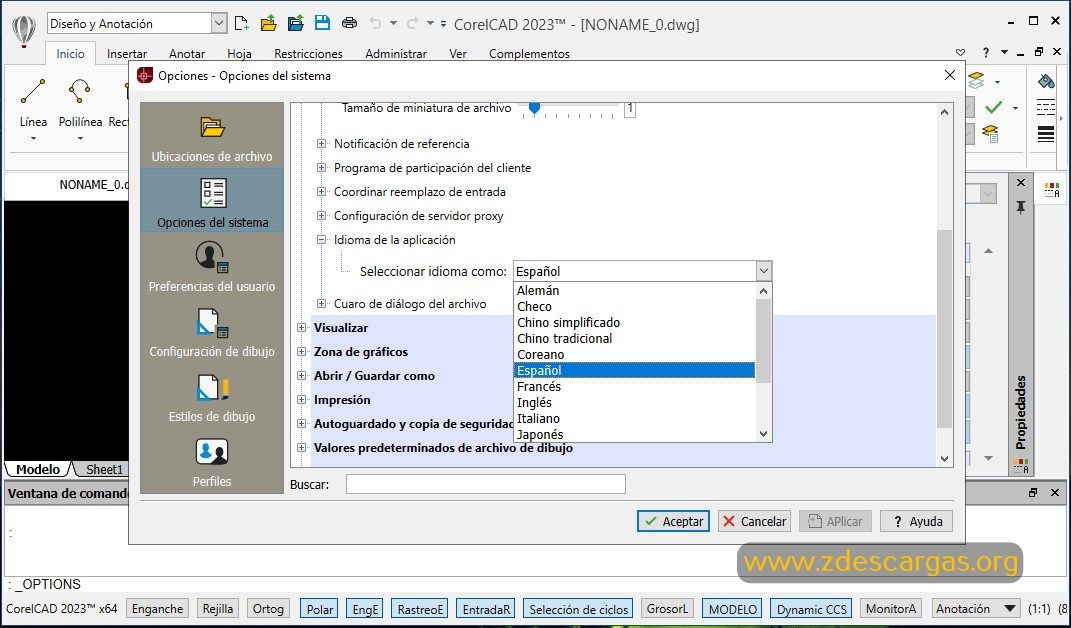Toggle Rejilla in status bar
Image resolution: width=1071 pixels, height=628 pixels.
(218, 609)
